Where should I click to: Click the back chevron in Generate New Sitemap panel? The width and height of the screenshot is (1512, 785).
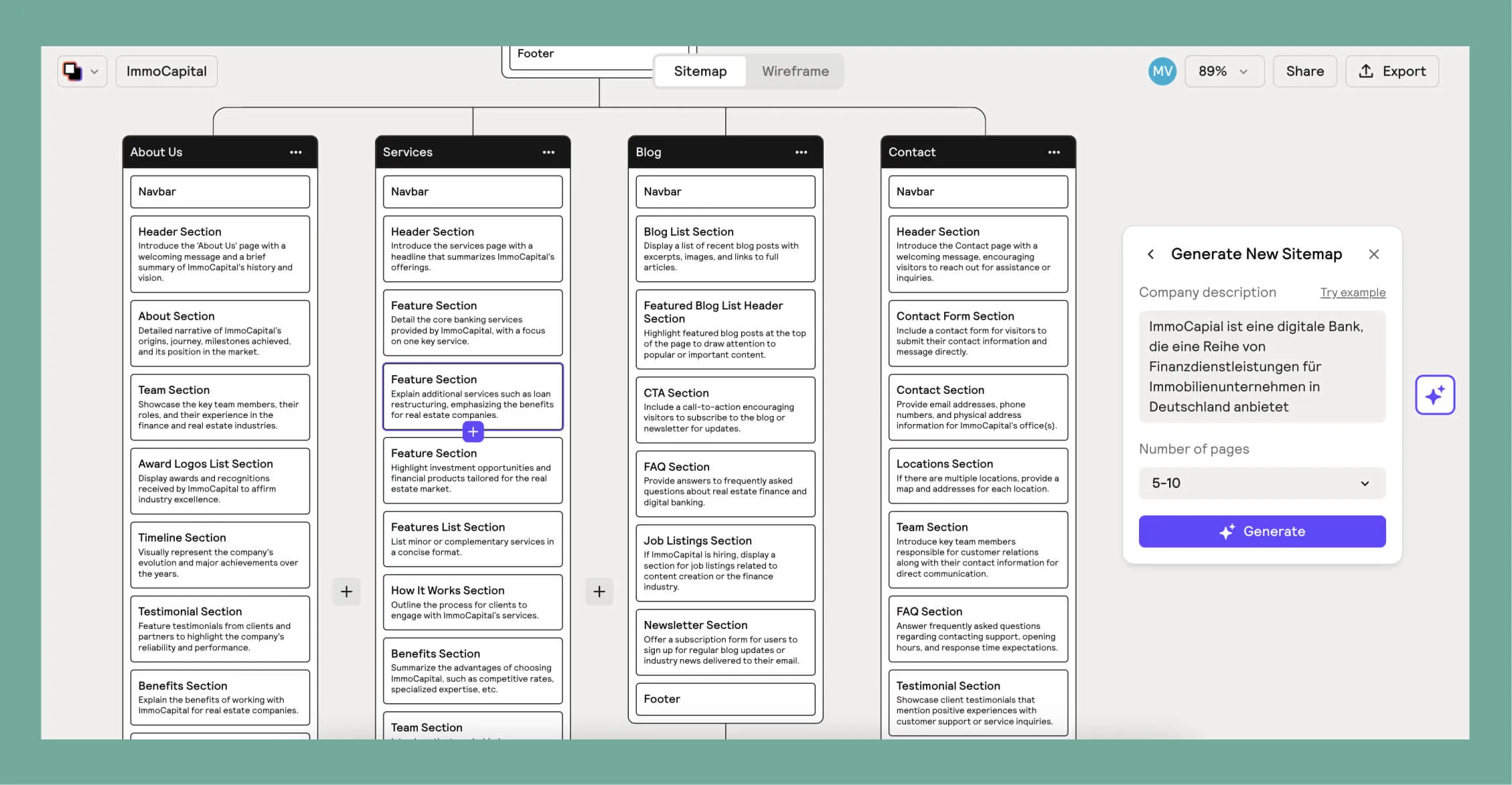click(1150, 254)
